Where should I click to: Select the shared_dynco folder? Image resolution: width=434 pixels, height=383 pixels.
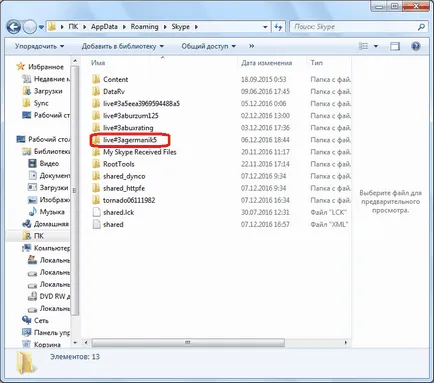(x=124, y=176)
